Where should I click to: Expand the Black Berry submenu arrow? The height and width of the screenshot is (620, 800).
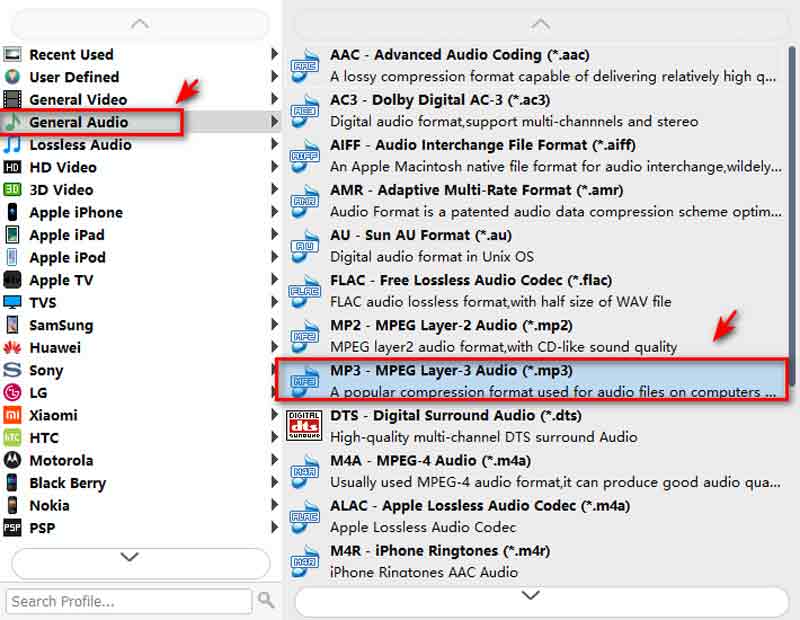coord(274,482)
